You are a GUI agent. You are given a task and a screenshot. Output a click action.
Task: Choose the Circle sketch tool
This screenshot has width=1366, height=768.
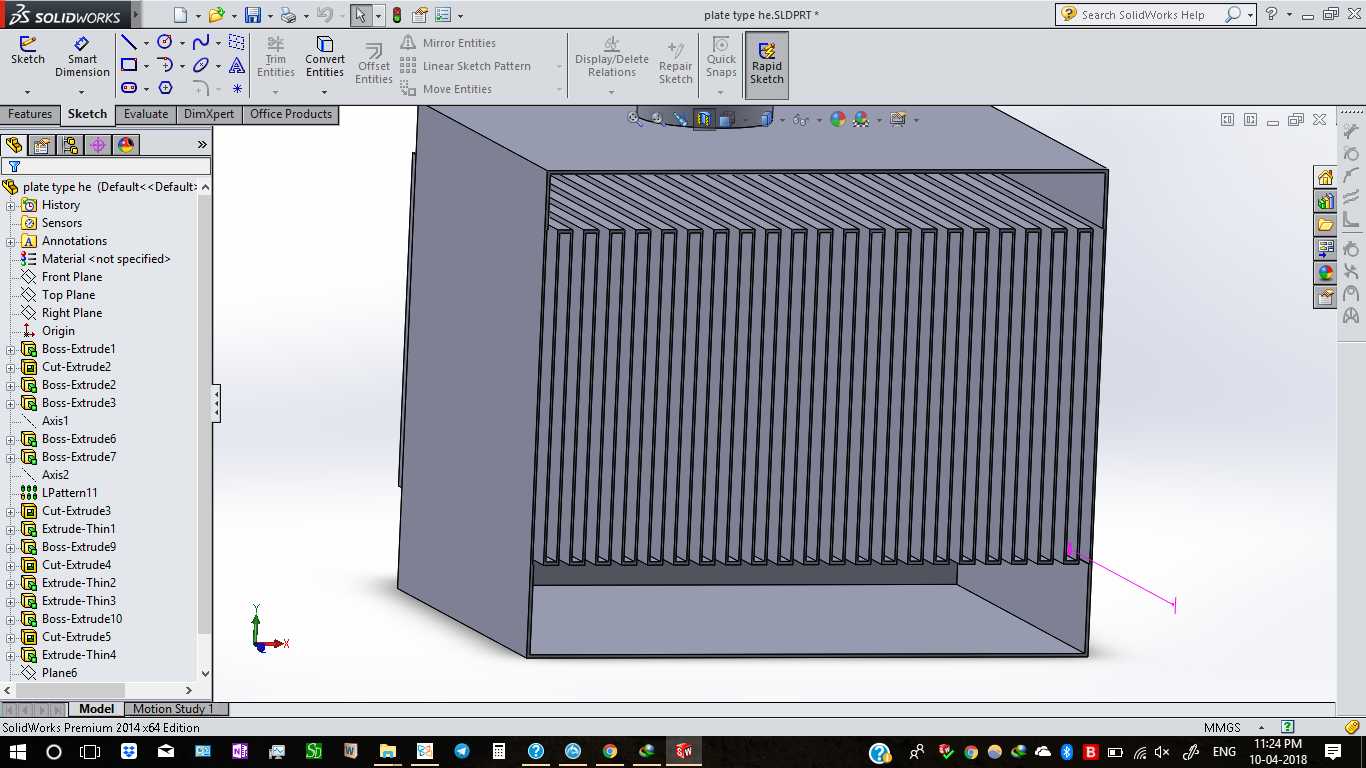(x=165, y=42)
